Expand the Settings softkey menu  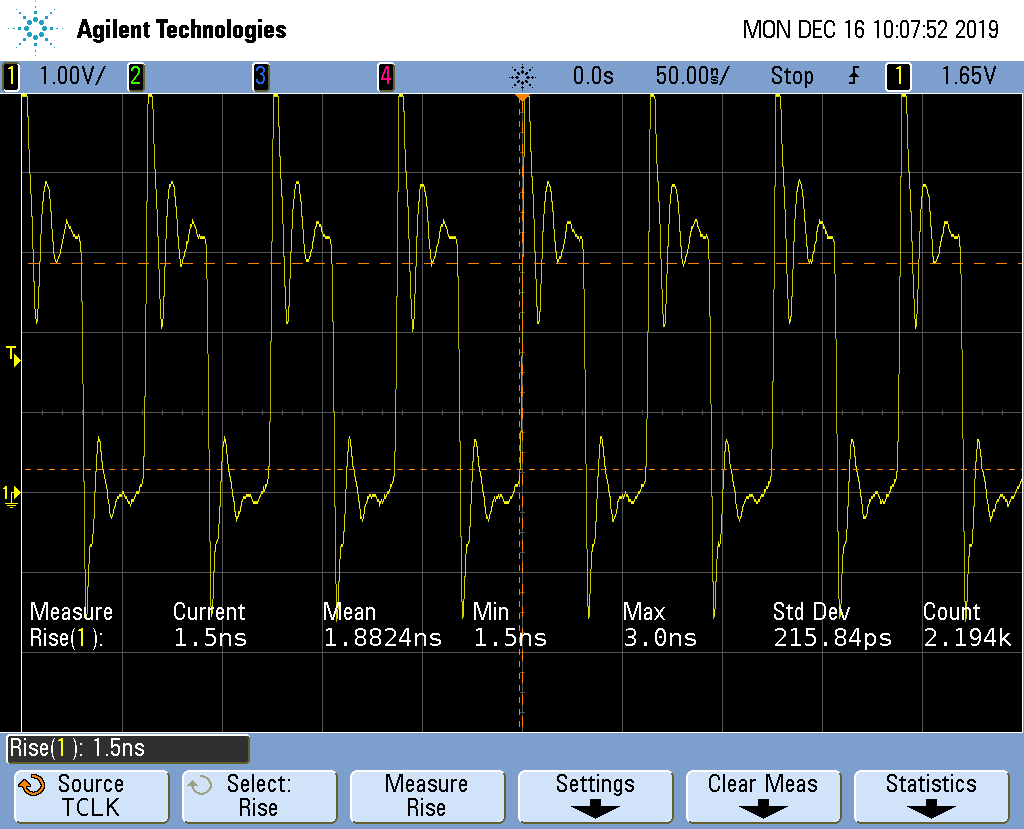click(595, 796)
